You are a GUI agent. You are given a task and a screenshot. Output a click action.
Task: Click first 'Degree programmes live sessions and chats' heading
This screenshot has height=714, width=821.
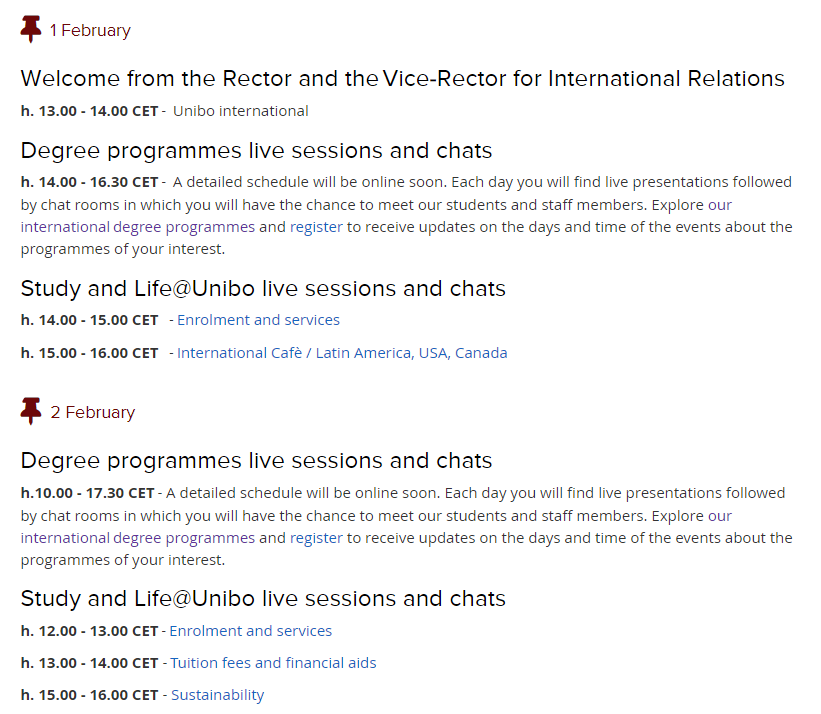256,151
